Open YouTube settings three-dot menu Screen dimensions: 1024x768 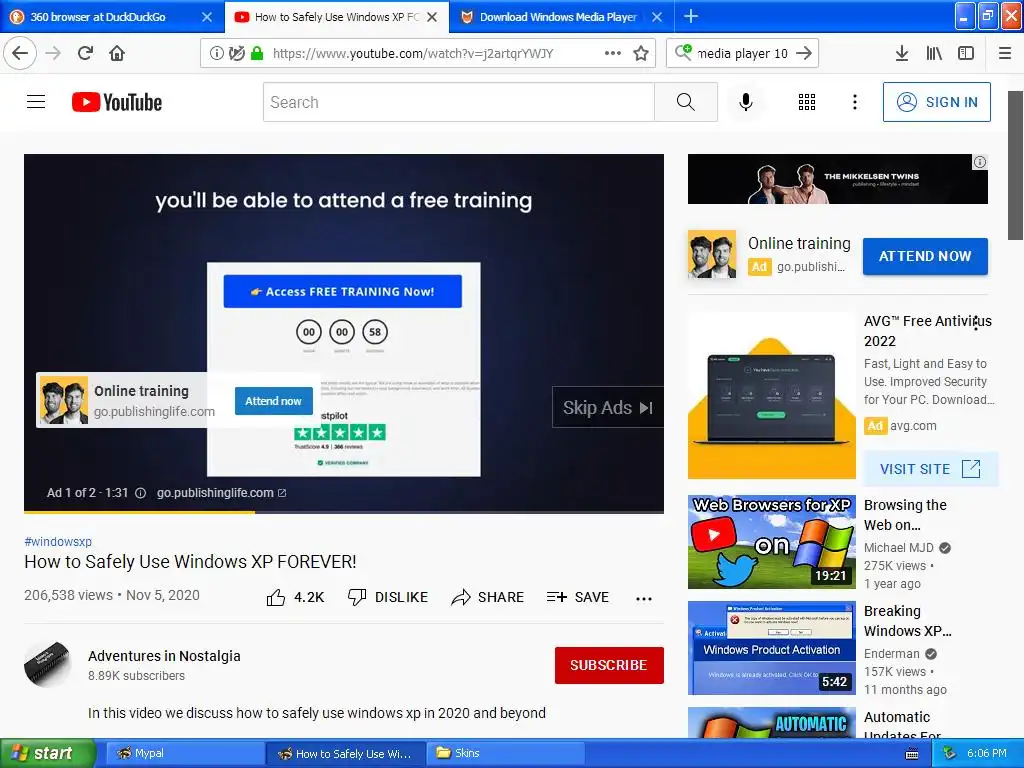click(854, 102)
